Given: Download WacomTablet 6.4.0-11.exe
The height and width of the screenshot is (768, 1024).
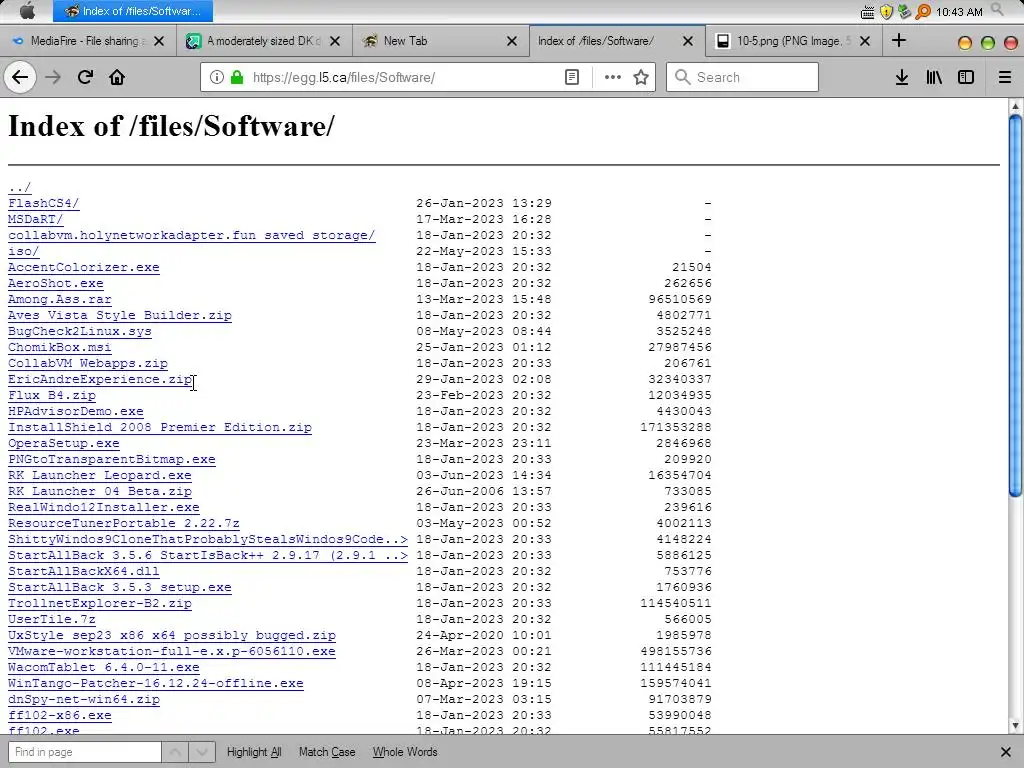Looking at the screenshot, I should [x=104, y=667].
